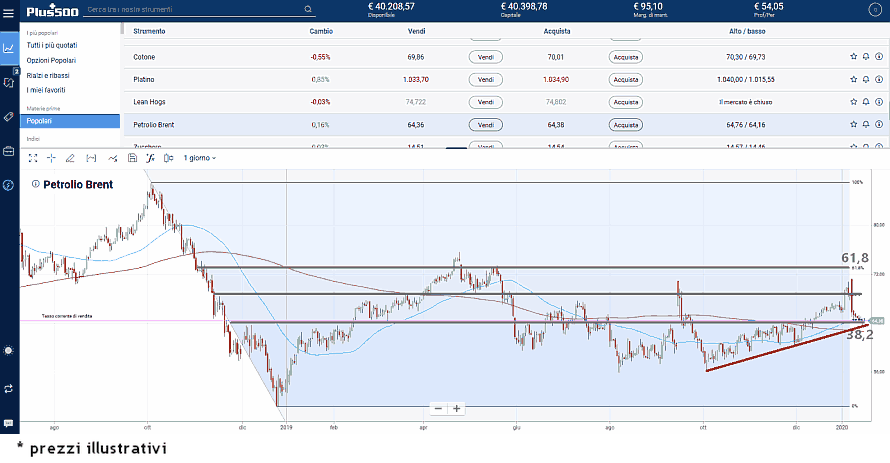This screenshot has width=890, height=463.
Task: Select 'Rialzi e ribassi' category
Action: click(48, 75)
